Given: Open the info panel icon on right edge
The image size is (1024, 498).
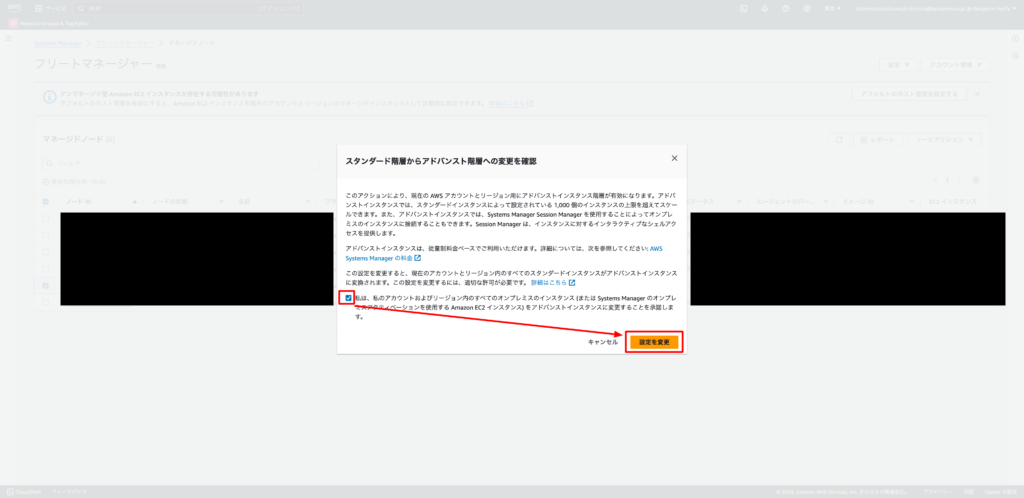Looking at the screenshot, I should pos(1015,39).
